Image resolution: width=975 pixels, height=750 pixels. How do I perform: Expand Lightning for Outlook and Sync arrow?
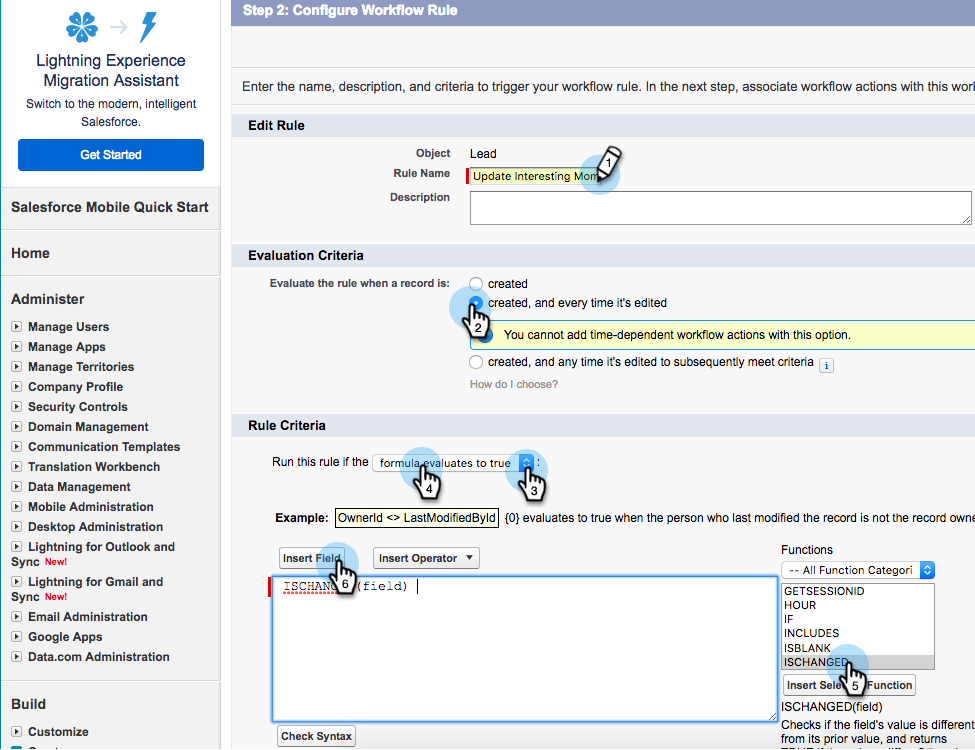click(x=17, y=547)
